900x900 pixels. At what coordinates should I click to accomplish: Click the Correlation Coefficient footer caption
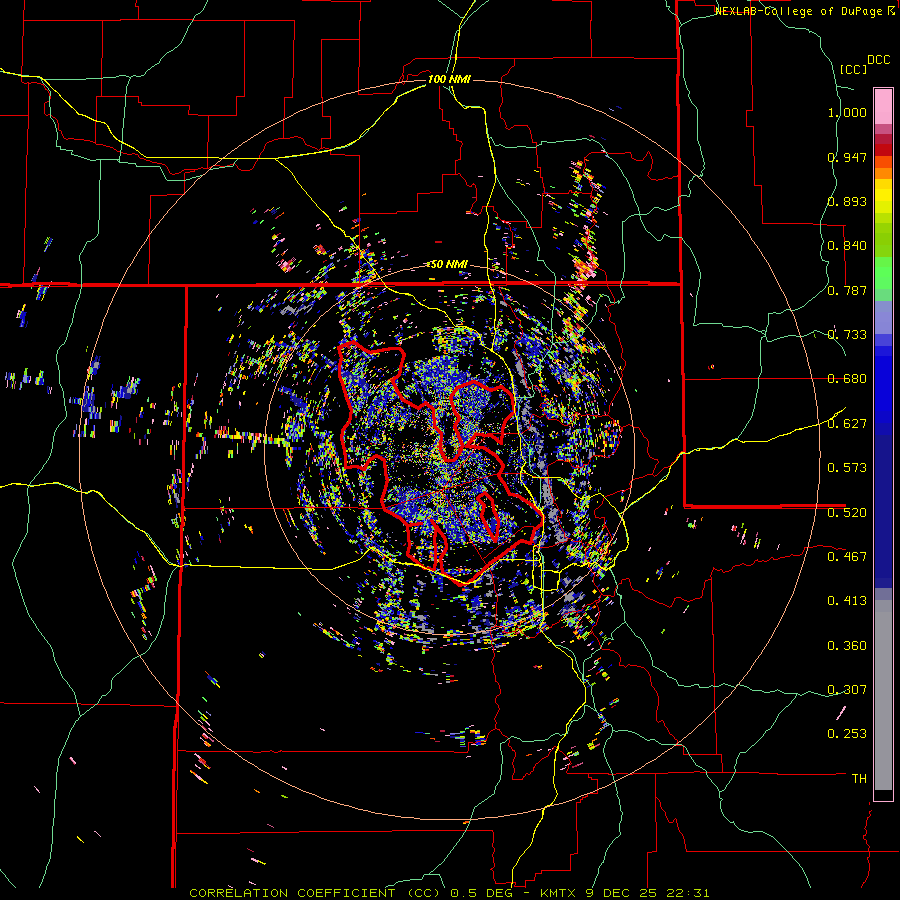coord(449,893)
